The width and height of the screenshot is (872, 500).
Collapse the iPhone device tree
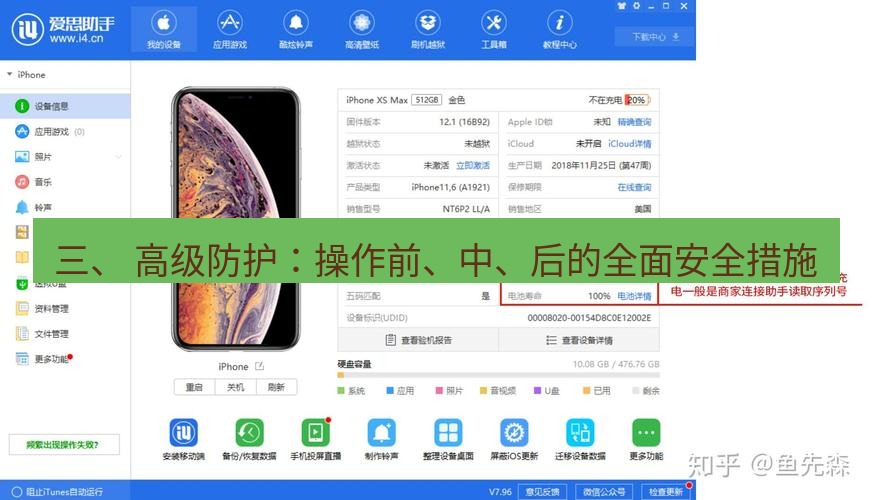[9, 74]
